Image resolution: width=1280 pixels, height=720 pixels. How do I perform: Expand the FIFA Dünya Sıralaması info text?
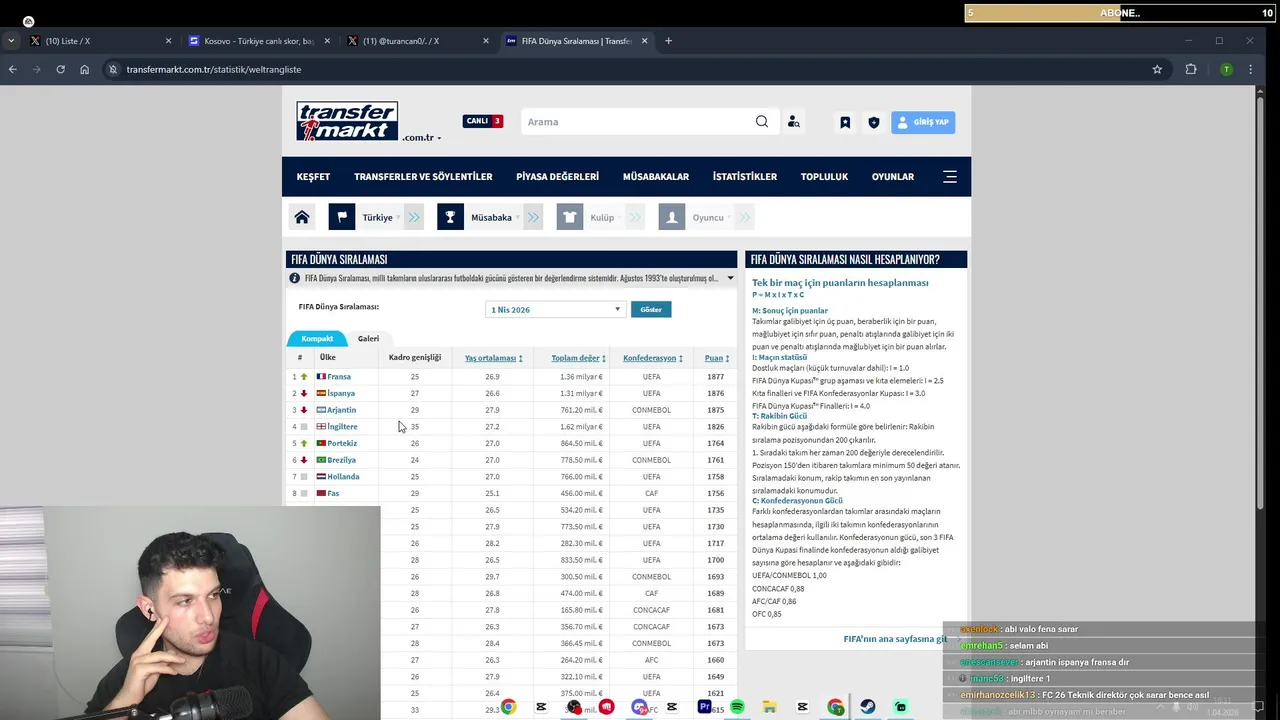click(x=730, y=278)
